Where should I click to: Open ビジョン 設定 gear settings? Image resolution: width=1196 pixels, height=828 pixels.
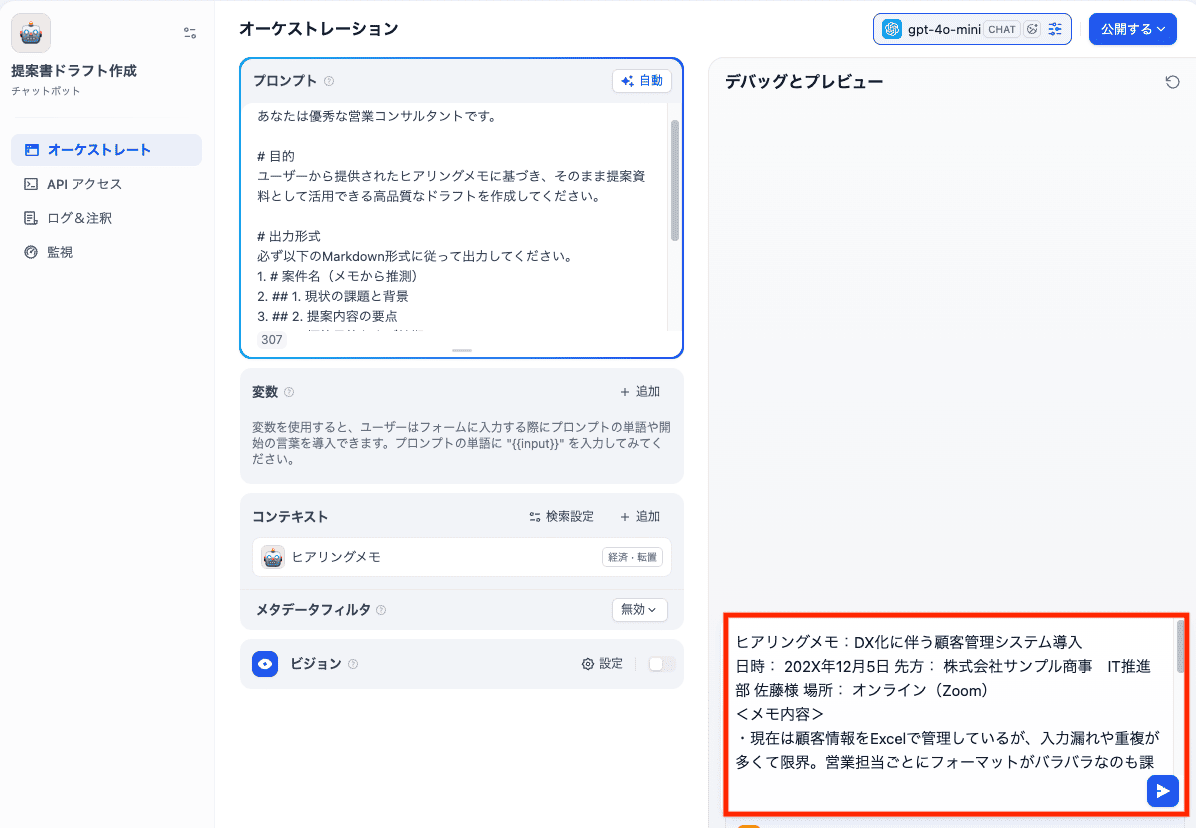coord(603,664)
